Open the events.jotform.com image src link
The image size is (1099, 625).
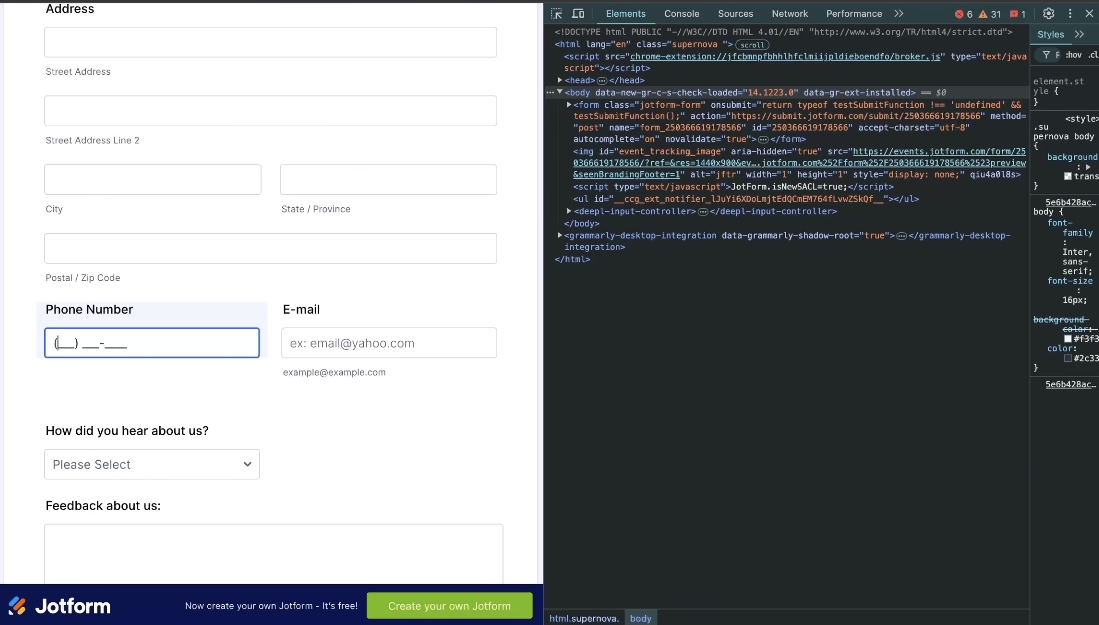tap(799, 163)
